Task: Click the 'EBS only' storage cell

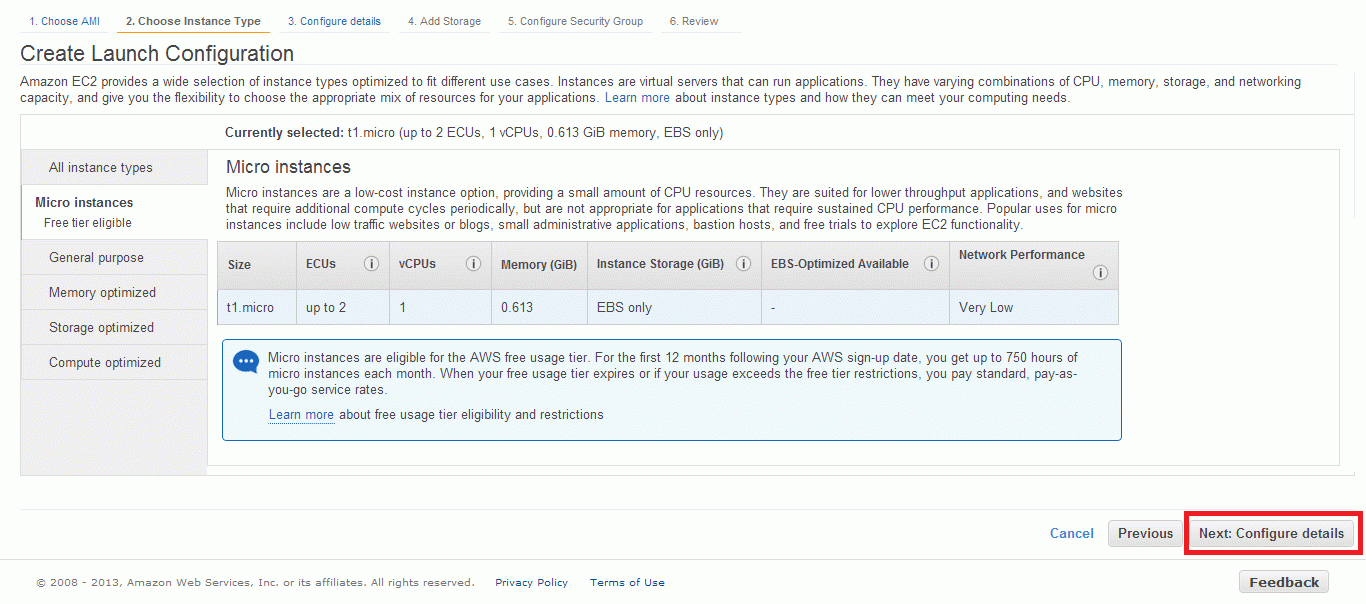Action: 674,307
